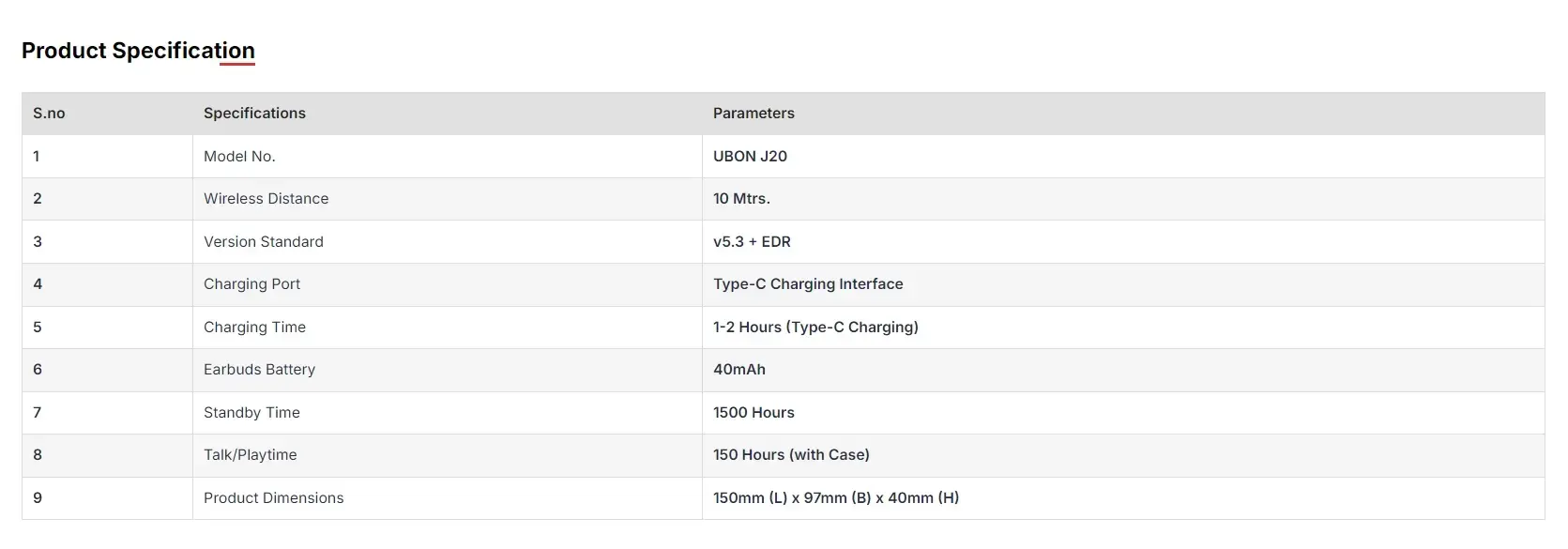This screenshot has width=1568, height=549.
Task: Select the UBON J20 model value
Action: pos(750,157)
